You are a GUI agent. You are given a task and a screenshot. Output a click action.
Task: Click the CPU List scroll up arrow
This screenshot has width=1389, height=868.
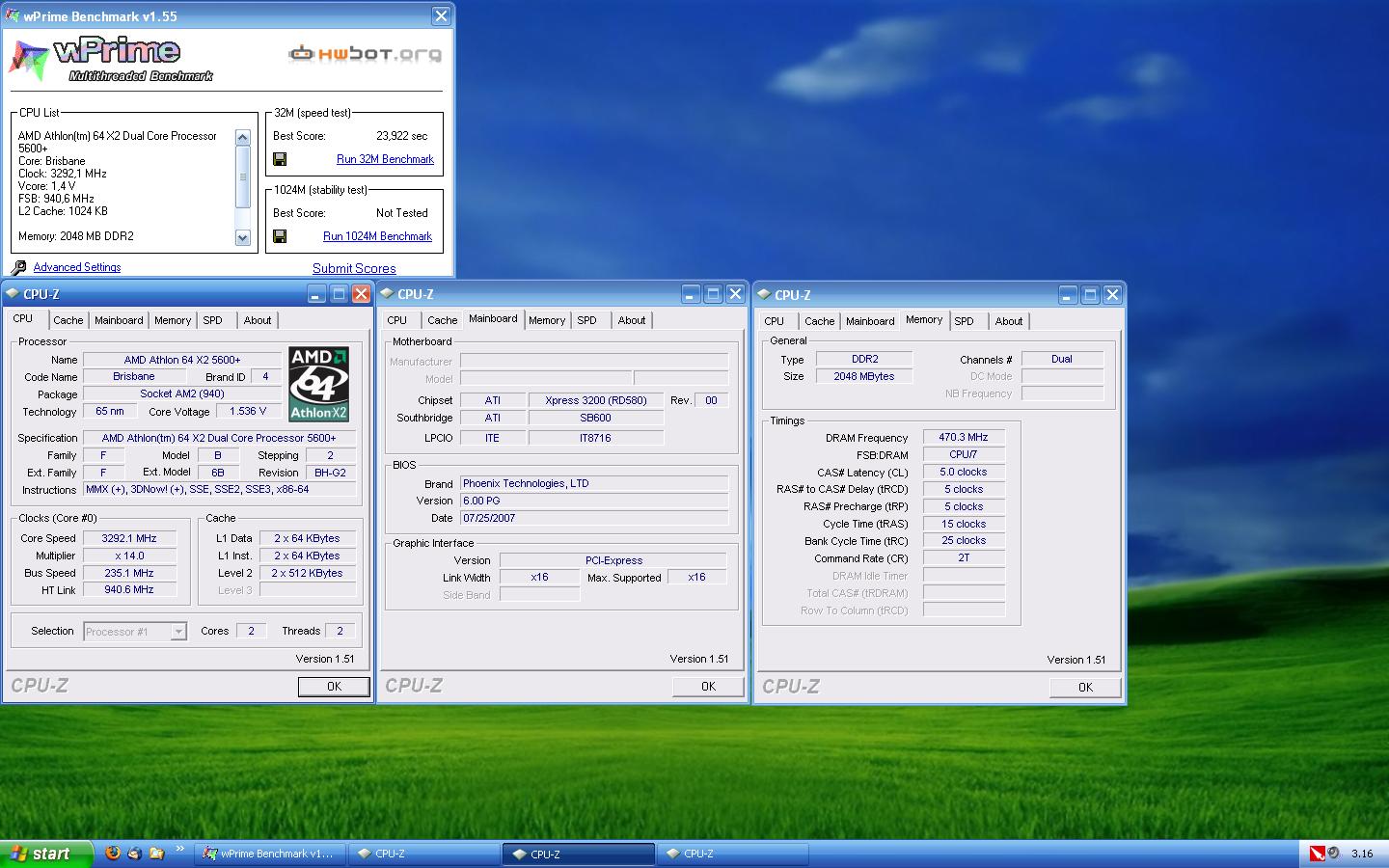point(243,137)
